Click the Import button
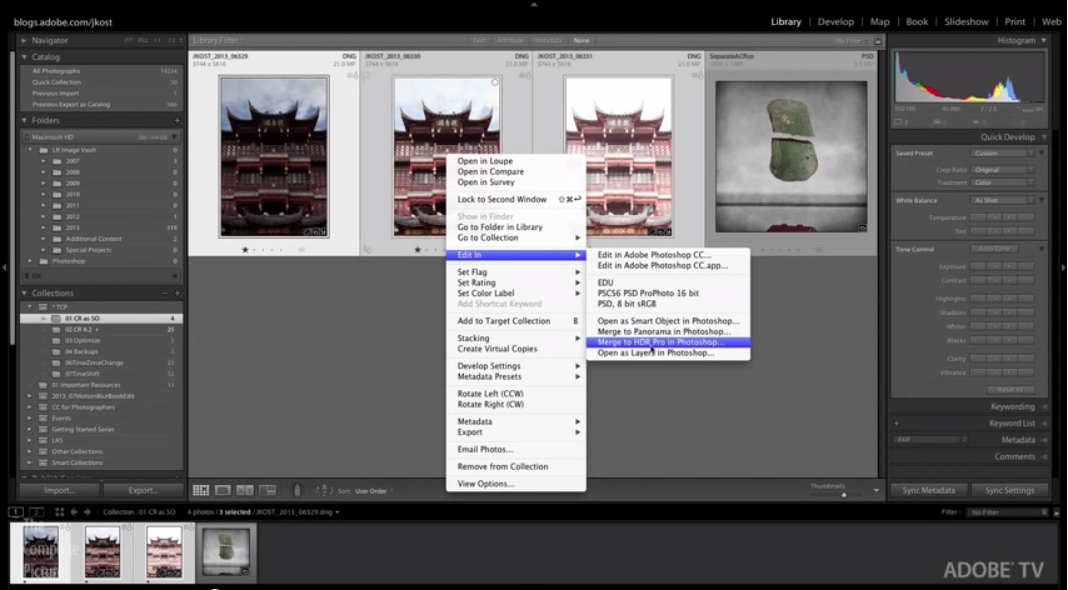This screenshot has height=590, width=1068. [x=59, y=490]
